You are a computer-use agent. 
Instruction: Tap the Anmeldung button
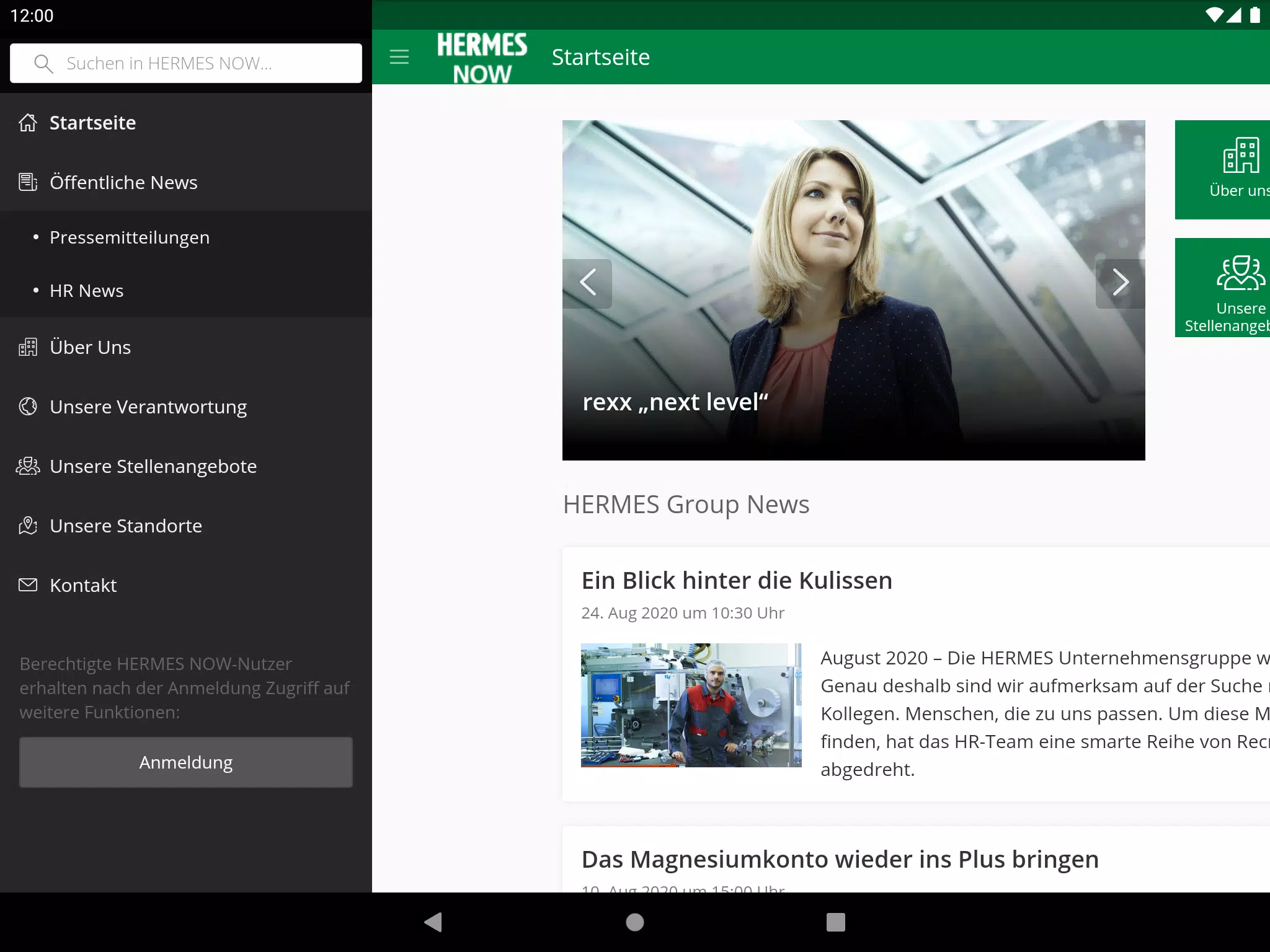tap(186, 762)
